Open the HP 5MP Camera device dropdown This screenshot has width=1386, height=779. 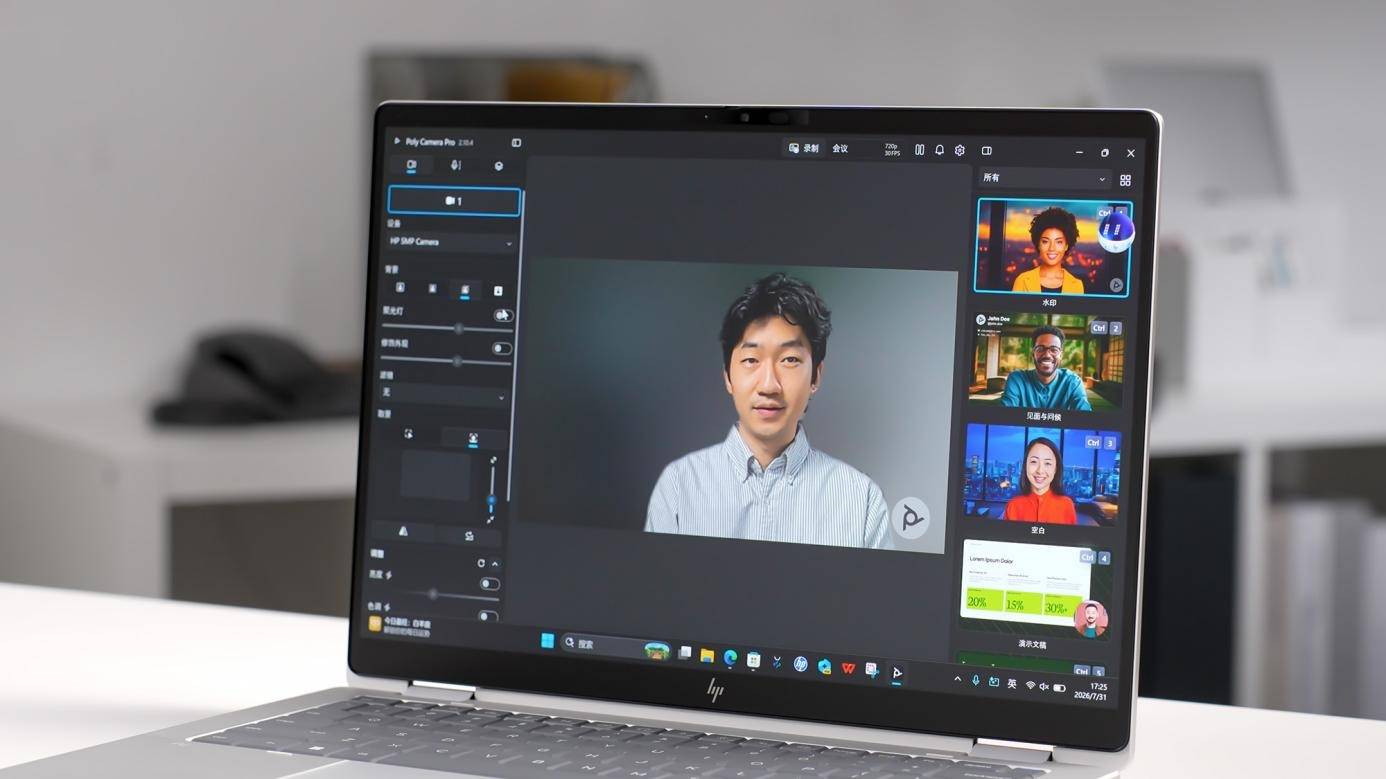point(451,243)
